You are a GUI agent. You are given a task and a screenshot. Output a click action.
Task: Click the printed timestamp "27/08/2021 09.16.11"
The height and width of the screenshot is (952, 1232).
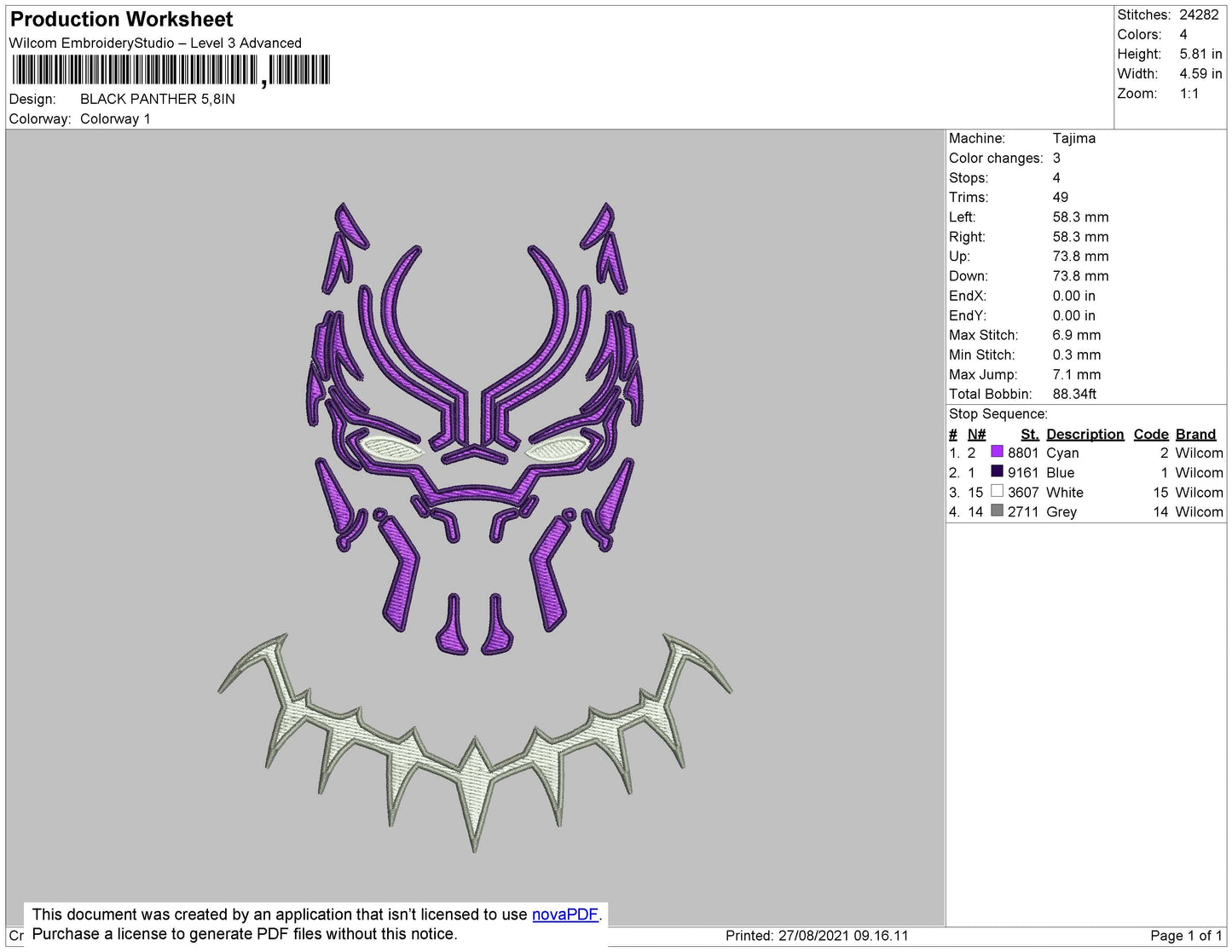[x=843, y=936]
